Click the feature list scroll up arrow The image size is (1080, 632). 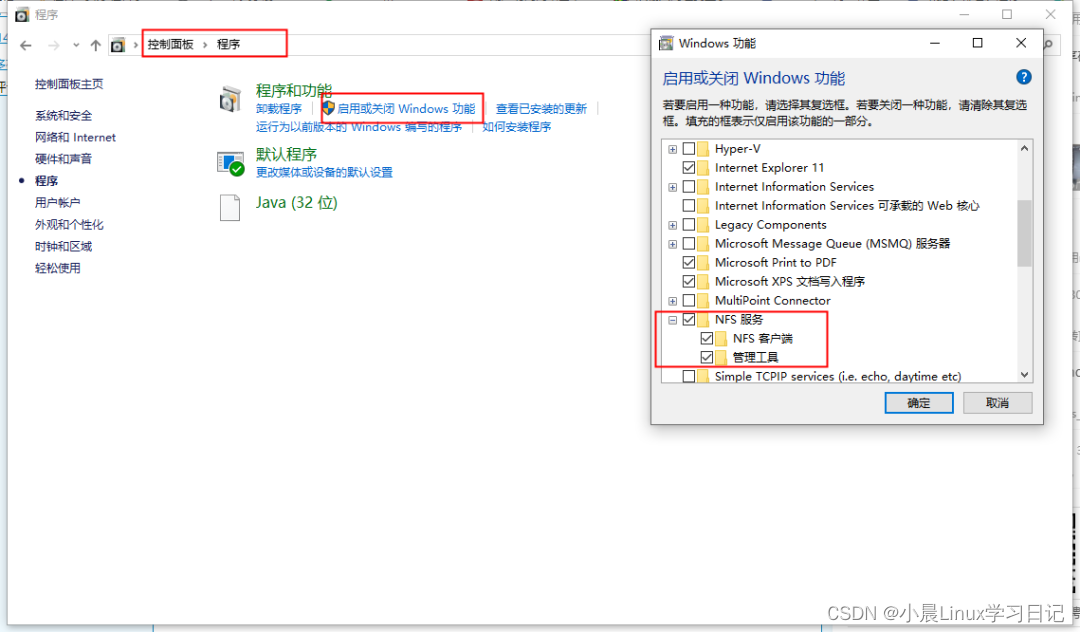tap(1024, 148)
